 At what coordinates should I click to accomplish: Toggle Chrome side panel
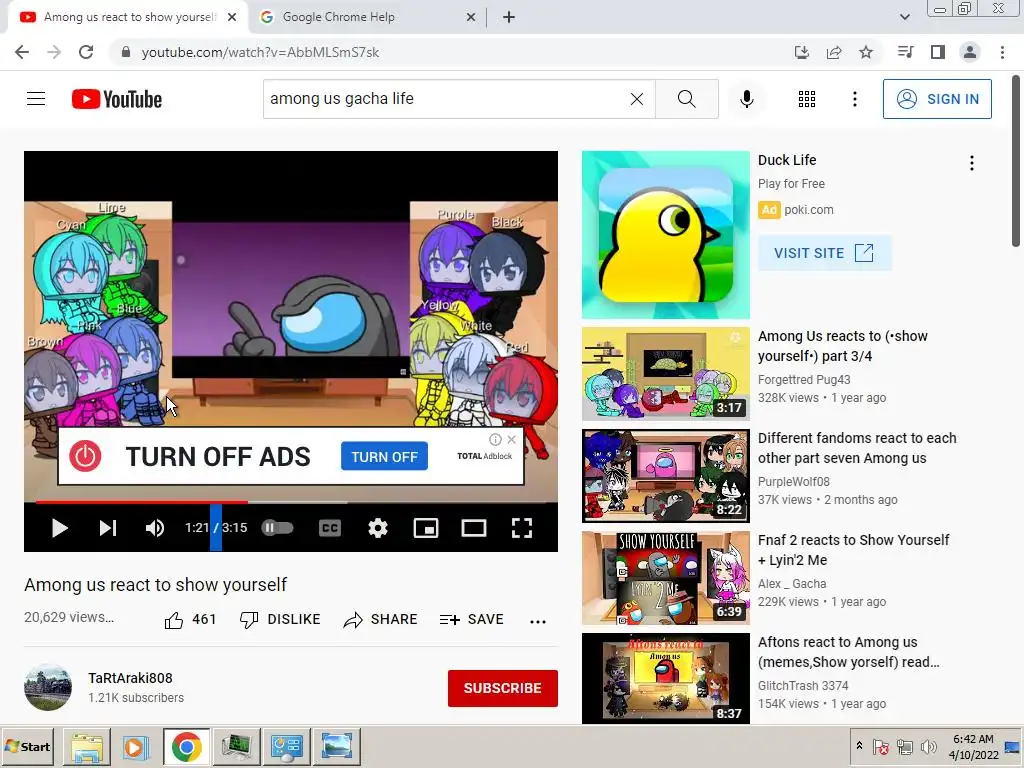(938, 52)
